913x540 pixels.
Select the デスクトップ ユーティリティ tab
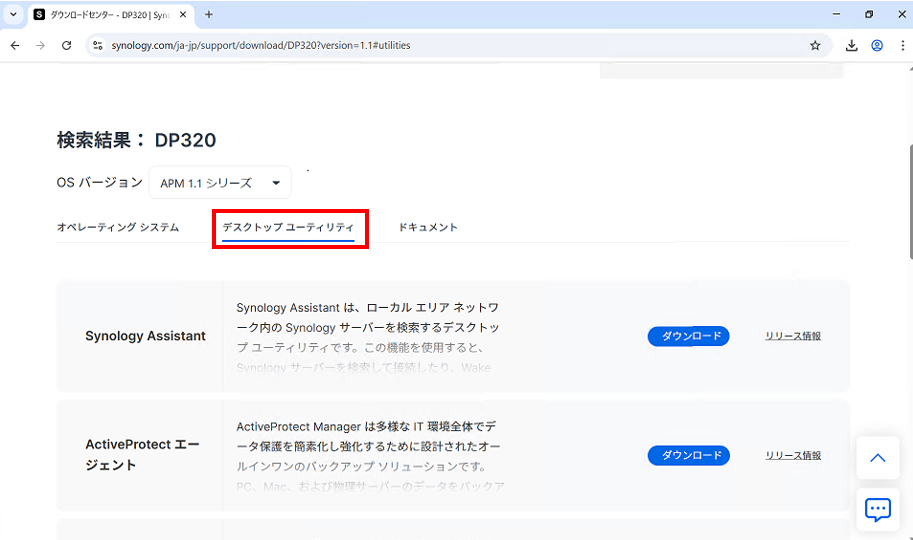click(x=288, y=228)
